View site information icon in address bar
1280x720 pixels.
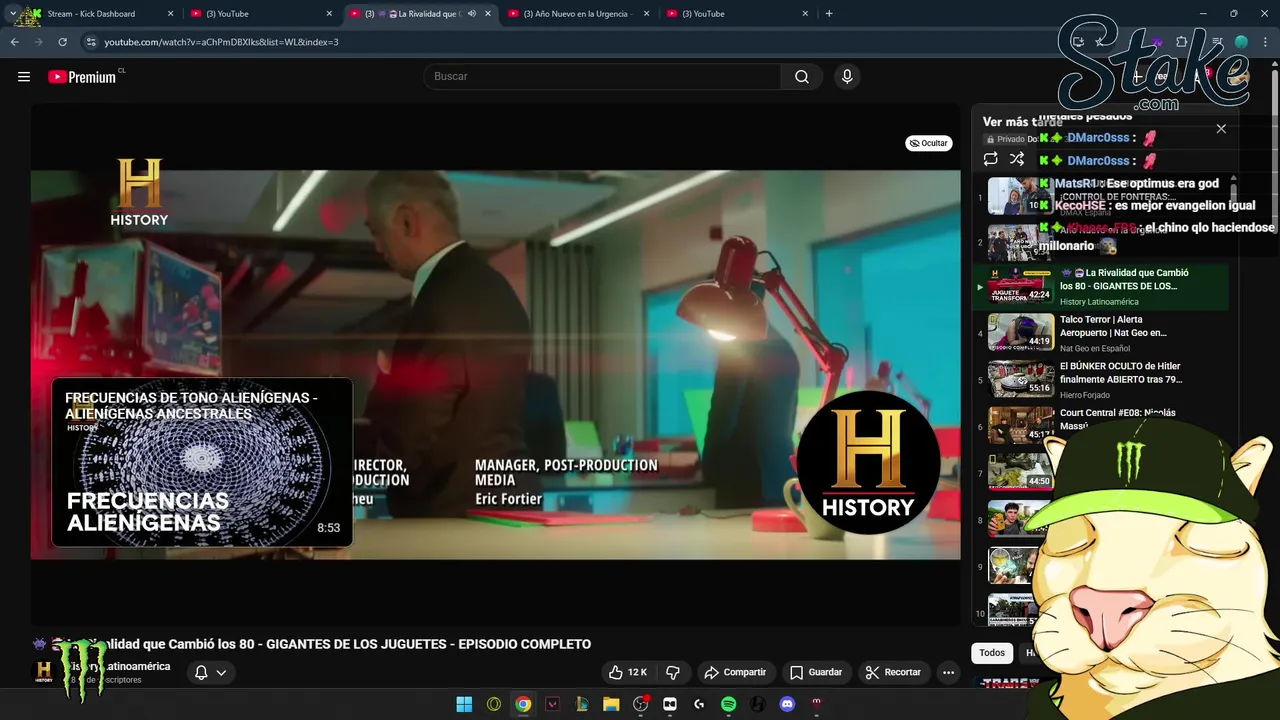(91, 42)
